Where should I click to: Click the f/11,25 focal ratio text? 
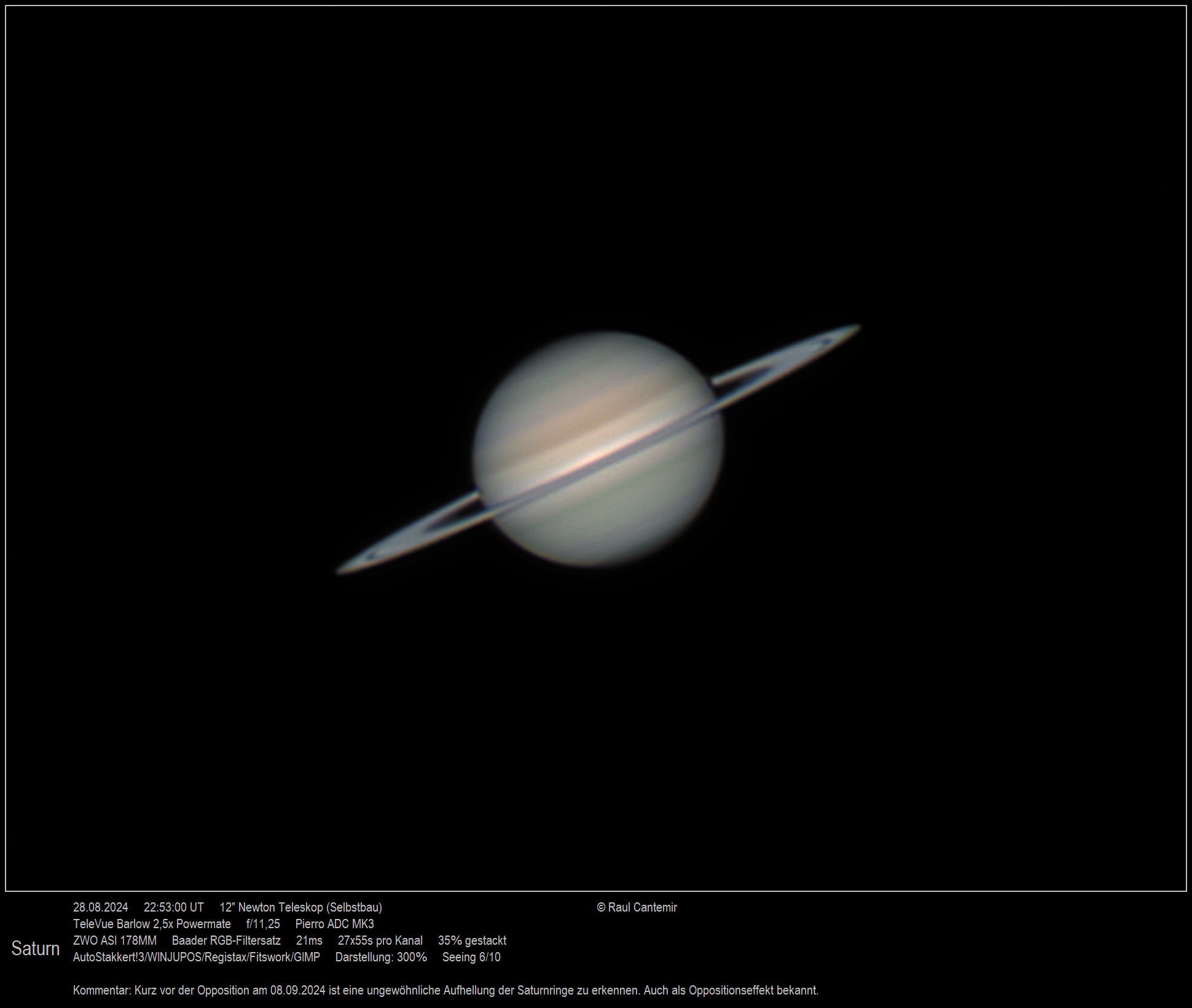pyautogui.click(x=263, y=924)
